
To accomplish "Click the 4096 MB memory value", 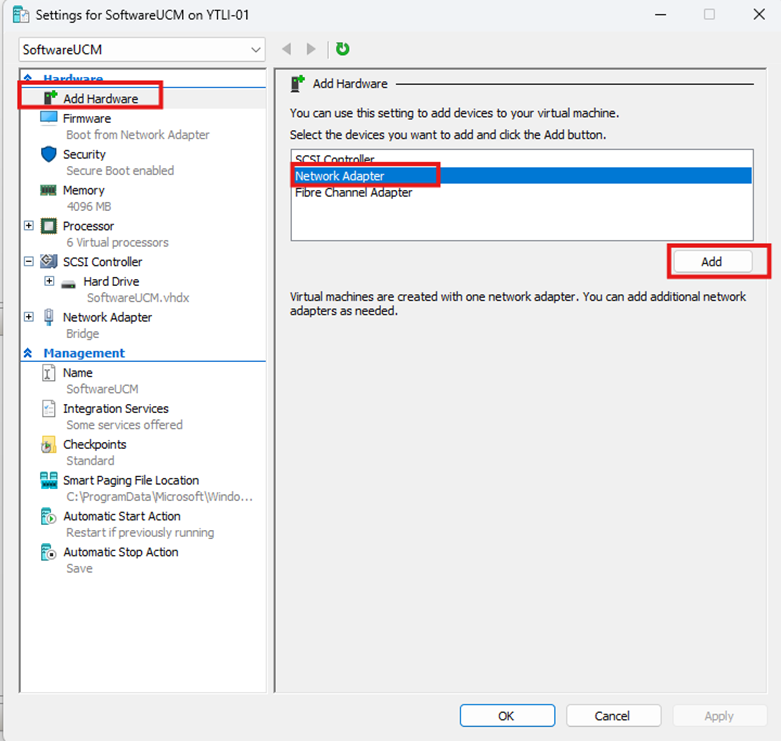I will 89,206.
